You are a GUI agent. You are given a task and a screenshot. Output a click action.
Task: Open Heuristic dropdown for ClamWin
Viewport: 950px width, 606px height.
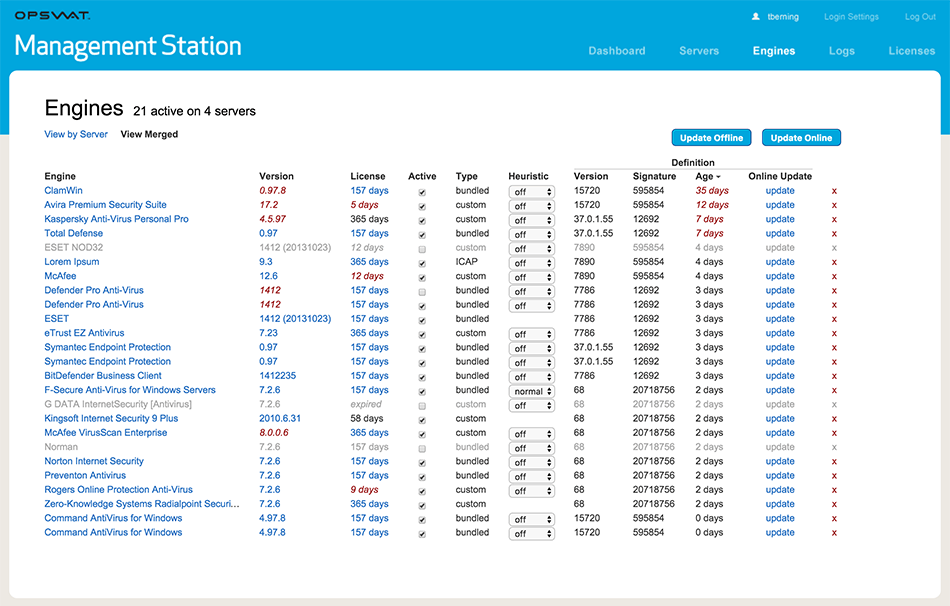point(531,191)
